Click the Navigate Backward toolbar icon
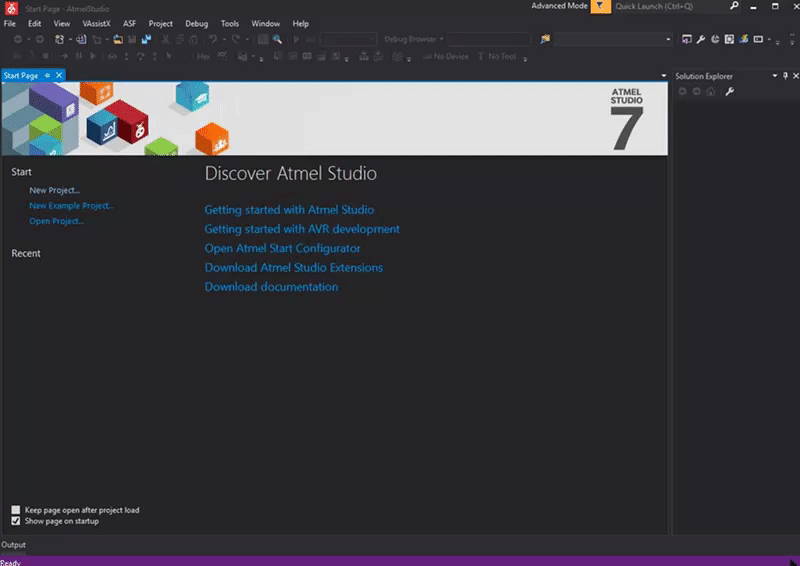This screenshot has width=800, height=566. [x=18, y=39]
